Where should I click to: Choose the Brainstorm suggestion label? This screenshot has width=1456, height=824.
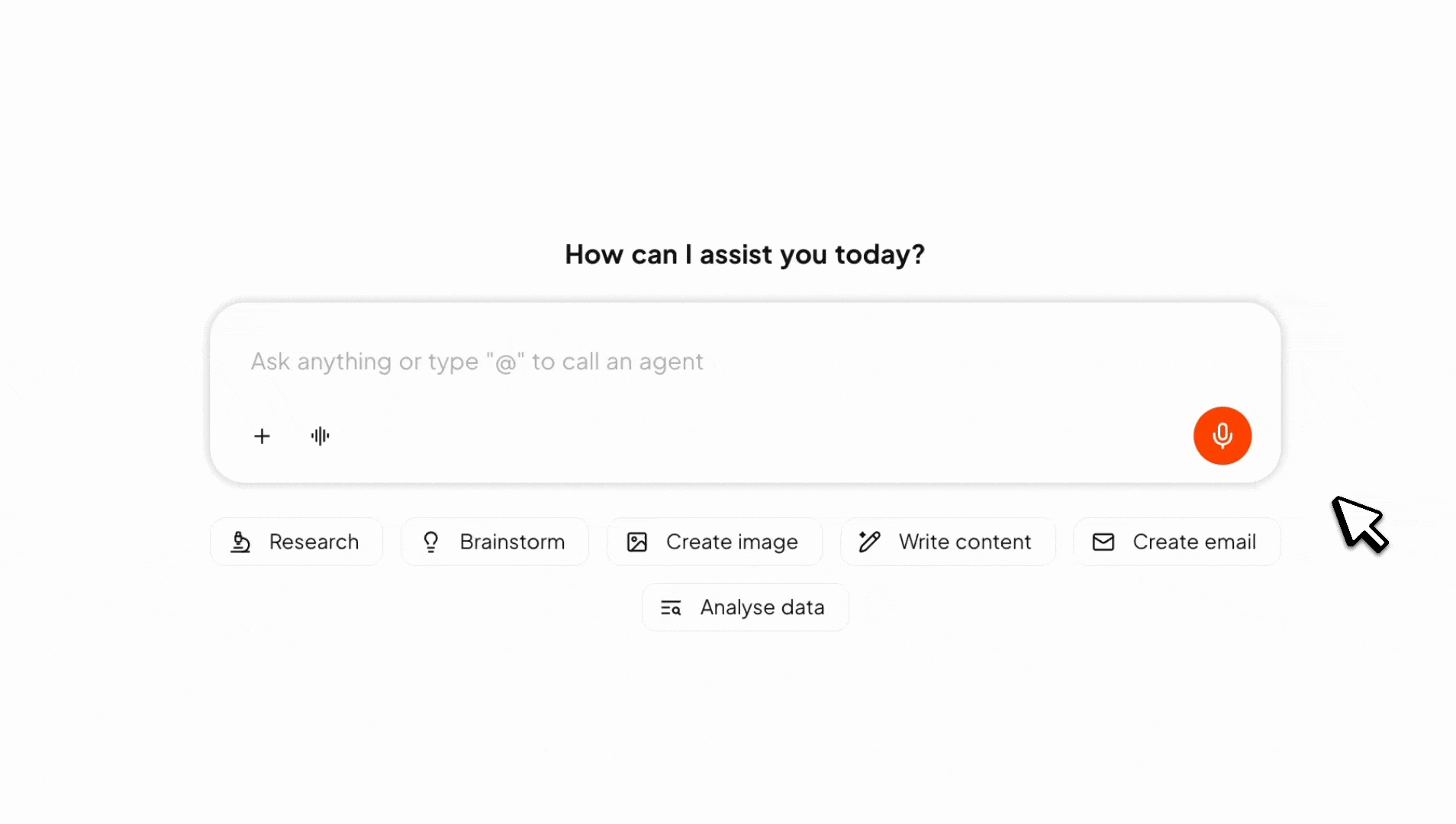[512, 542]
